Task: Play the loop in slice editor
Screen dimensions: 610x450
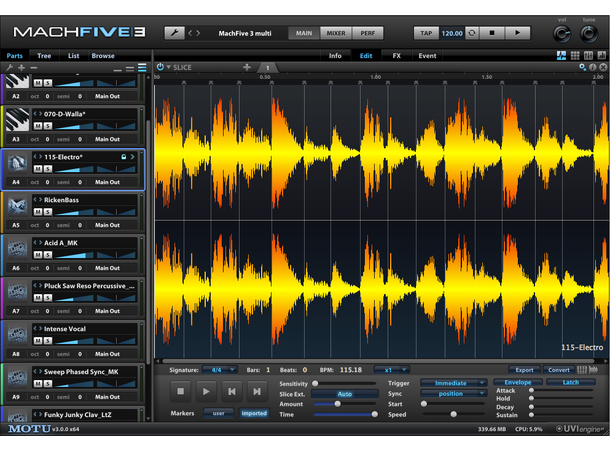Action: coord(206,391)
